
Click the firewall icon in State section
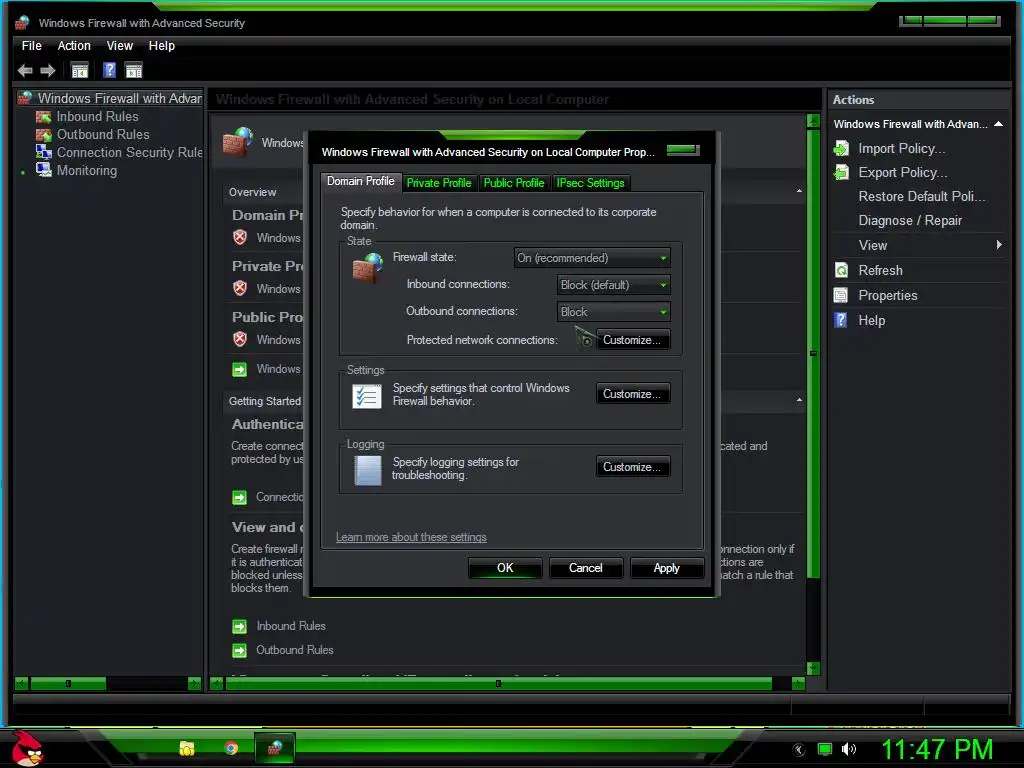pos(368,268)
